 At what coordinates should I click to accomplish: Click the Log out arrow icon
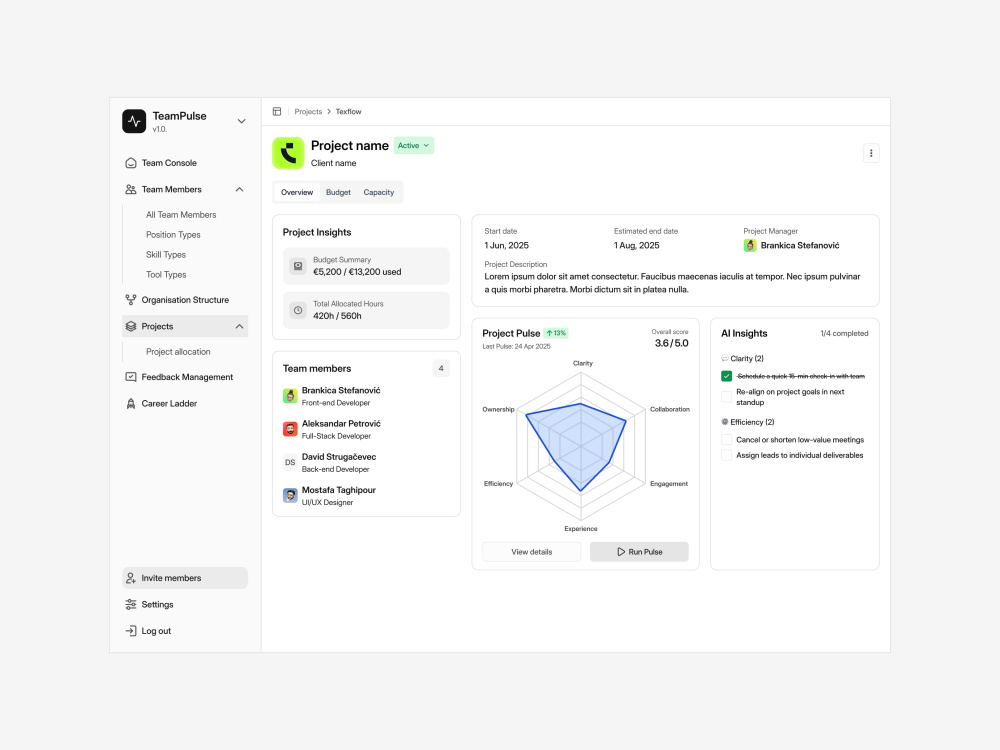131,631
